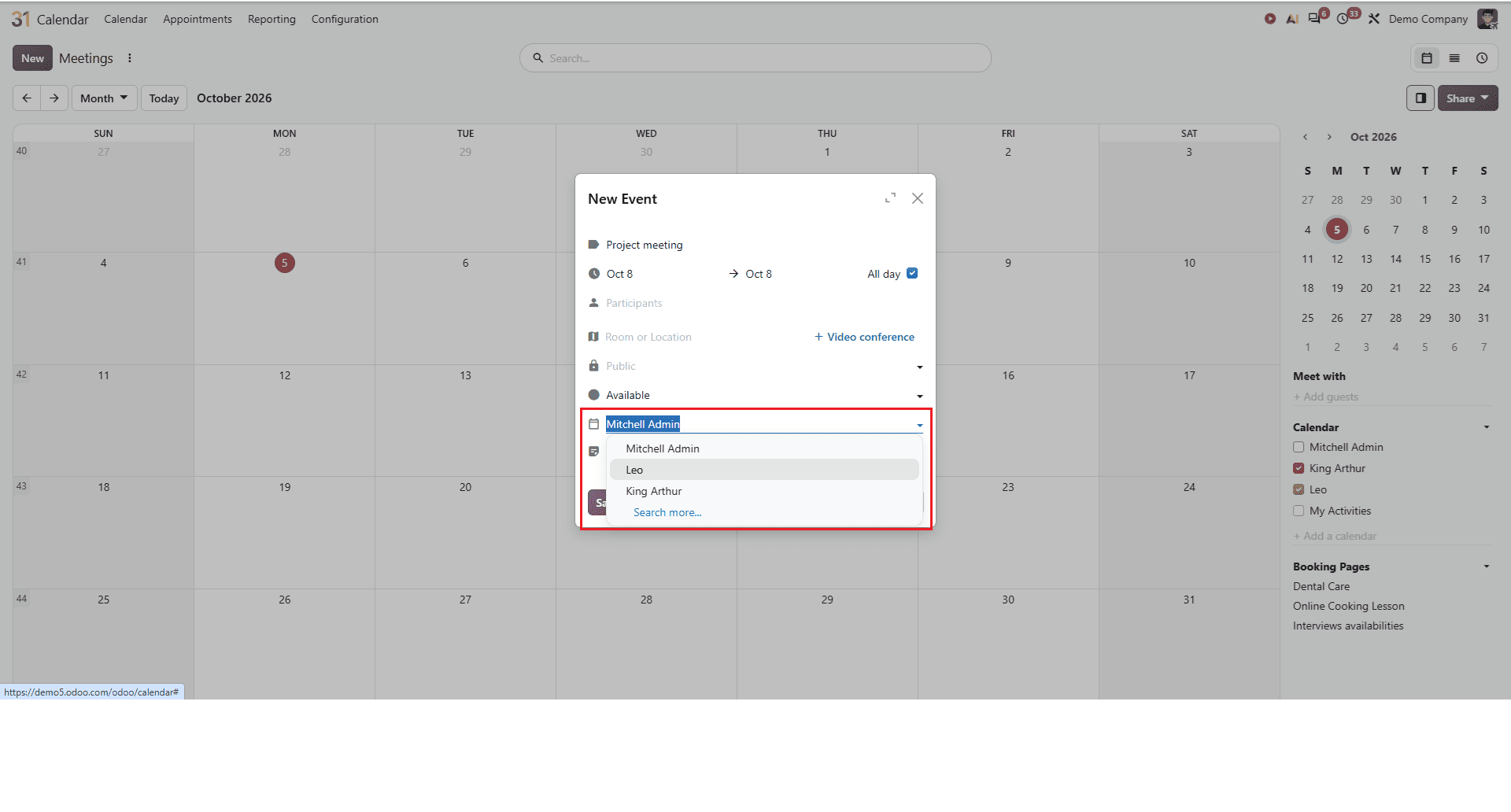Select Leo from the calendar dropdown list
This screenshot has width=1511, height=812.
764,470
